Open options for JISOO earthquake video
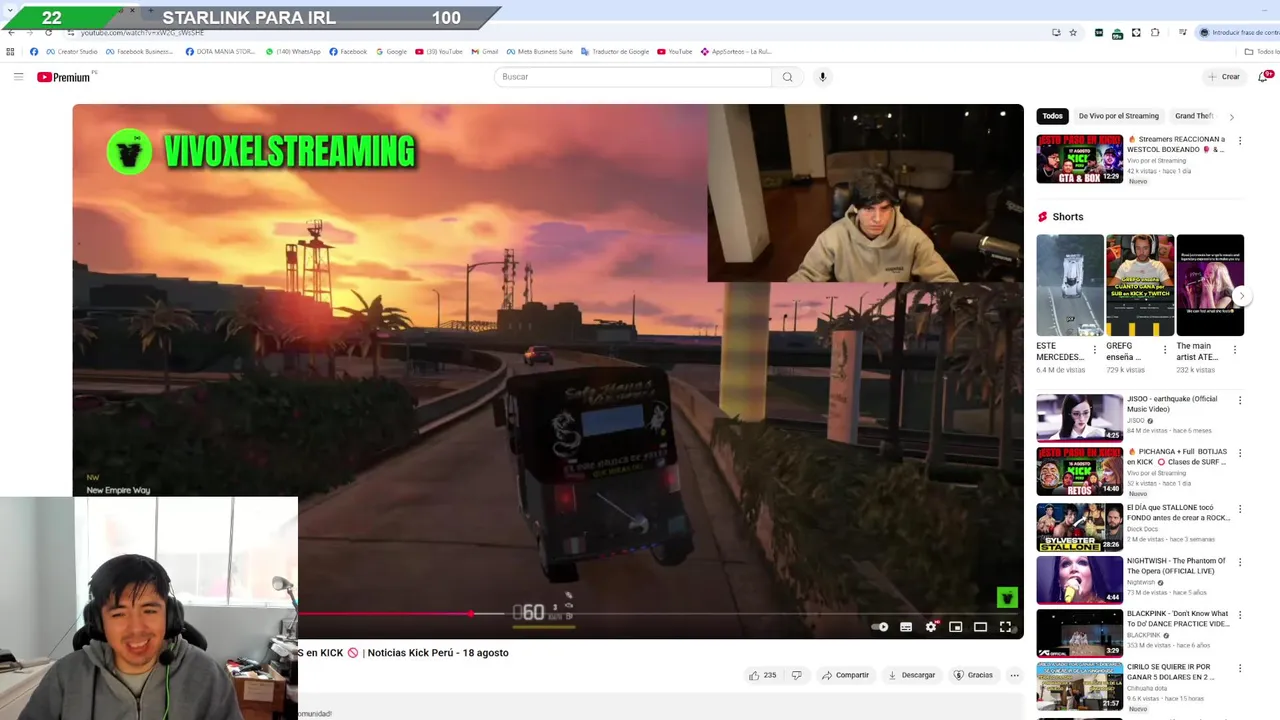1280x720 pixels. pyautogui.click(x=1240, y=401)
